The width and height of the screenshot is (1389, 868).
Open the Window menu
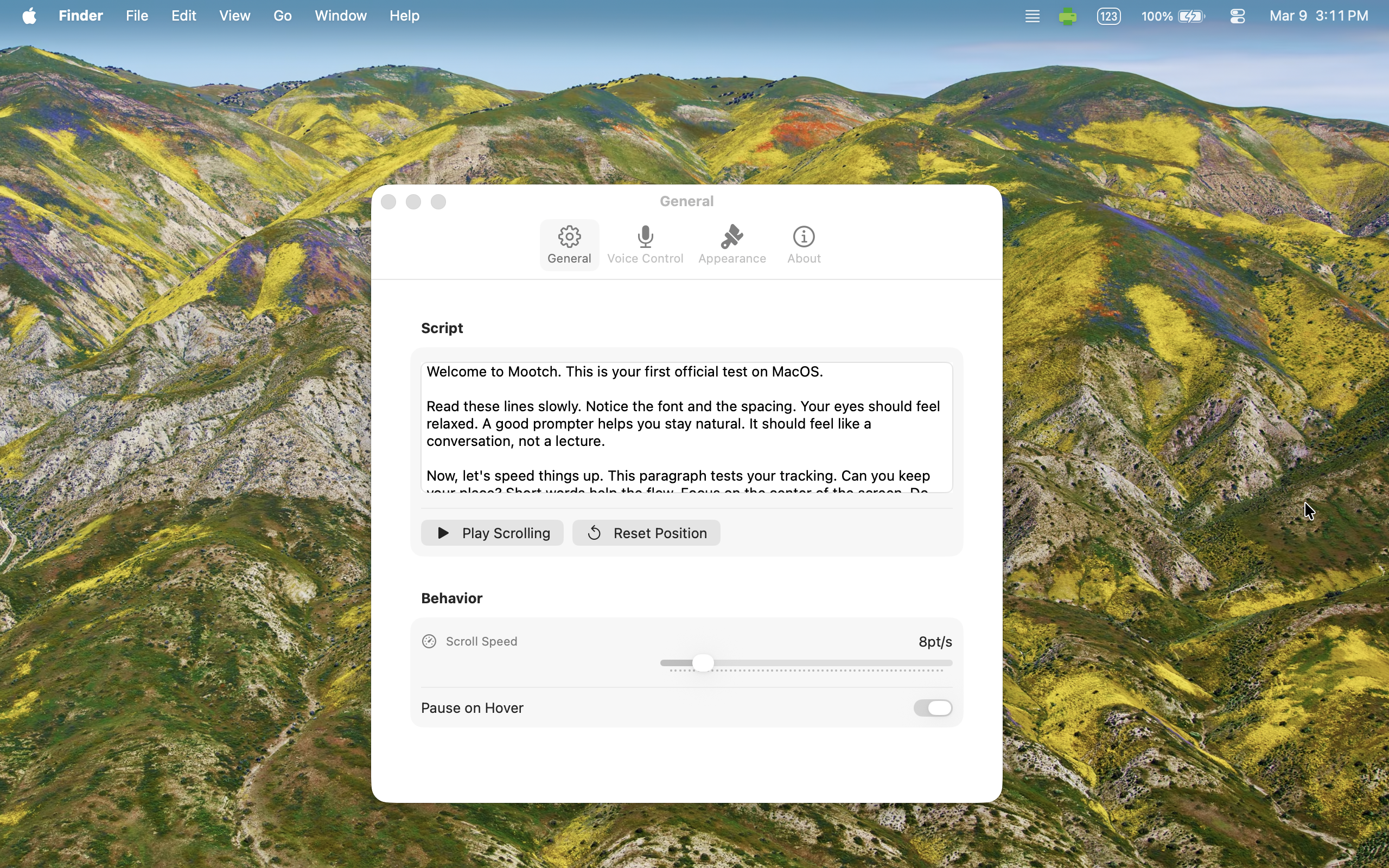[x=340, y=16]
